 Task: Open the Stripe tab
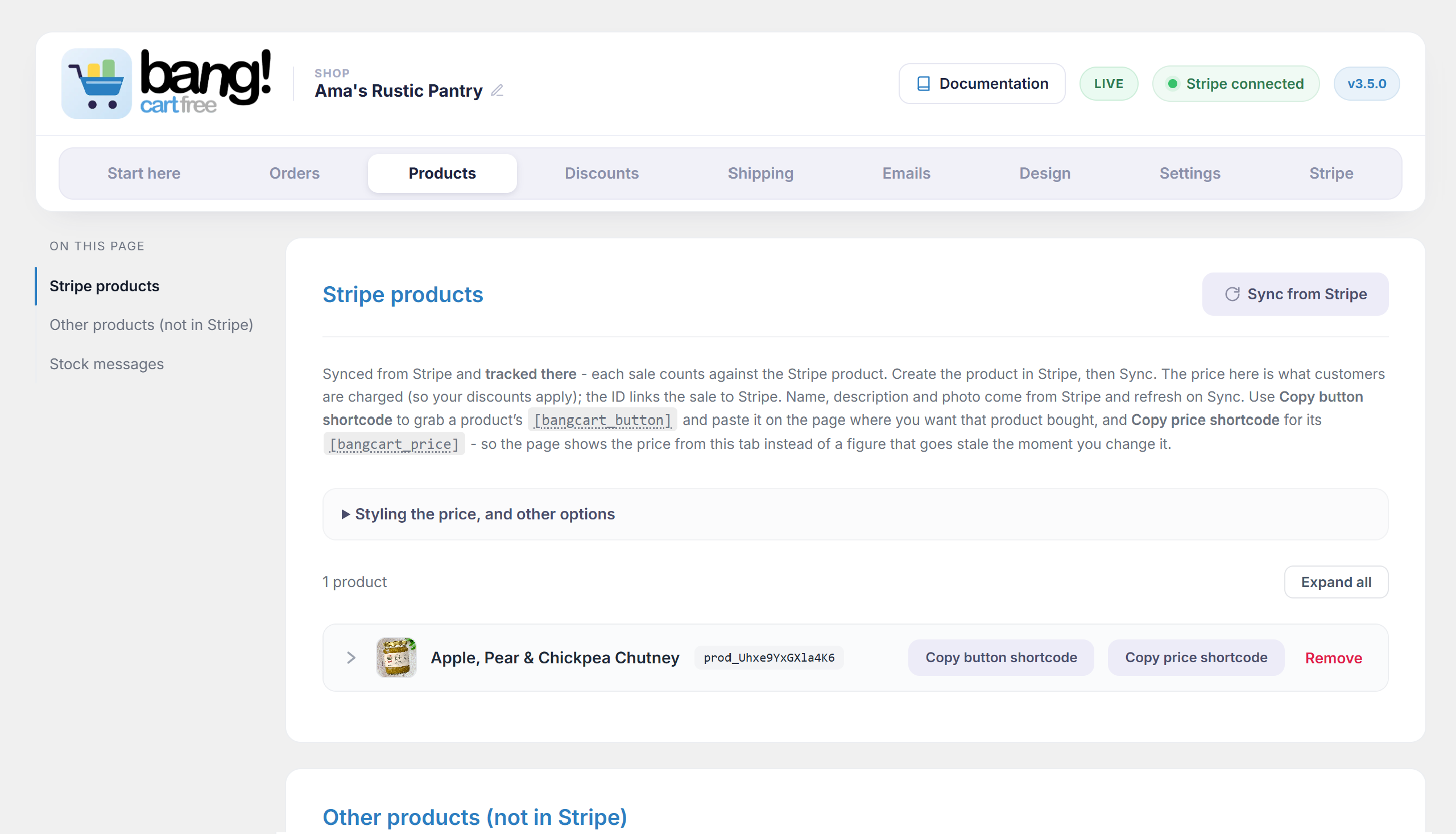pyautogui.click(x=1331, y=173)
